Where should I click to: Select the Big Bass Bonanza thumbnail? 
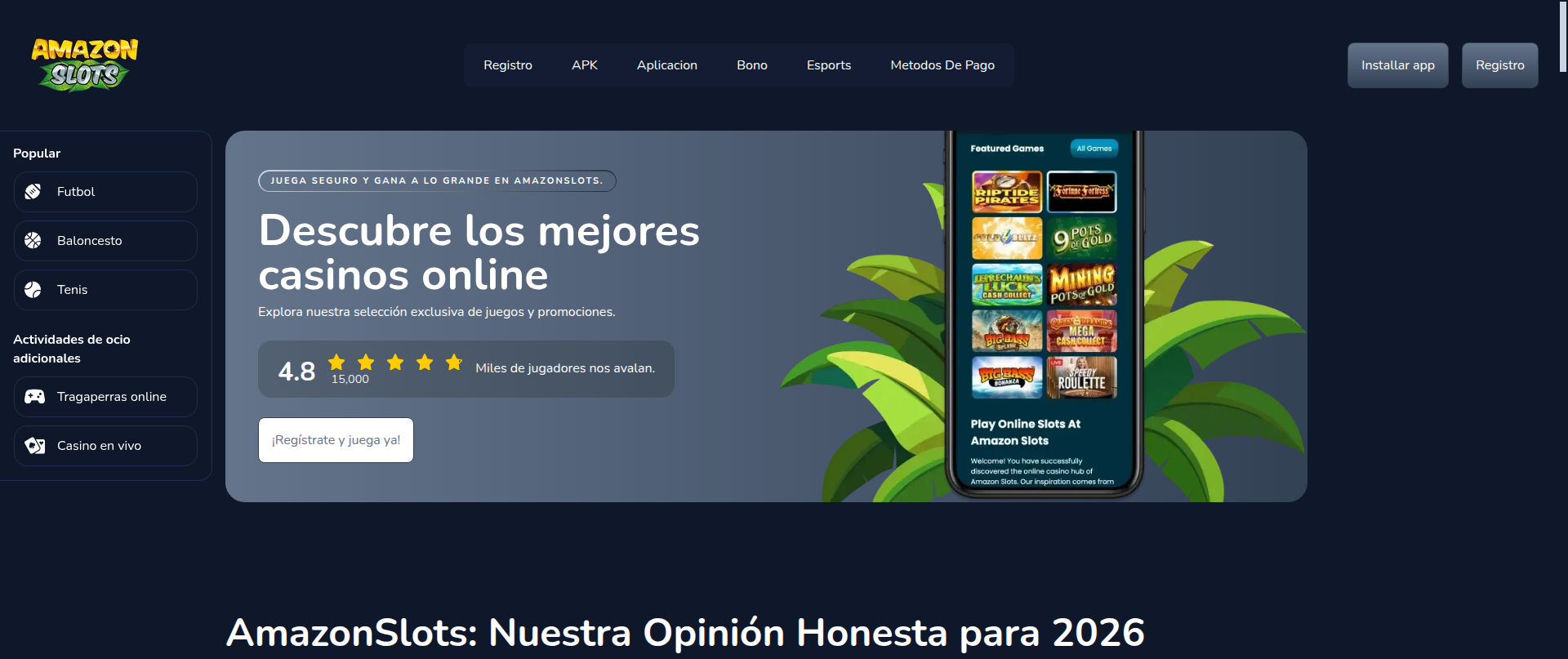click(1007, 377)
